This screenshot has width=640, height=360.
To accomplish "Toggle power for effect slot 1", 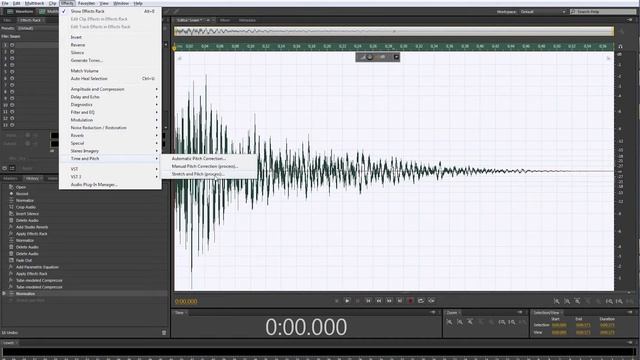I will [12, 45].
